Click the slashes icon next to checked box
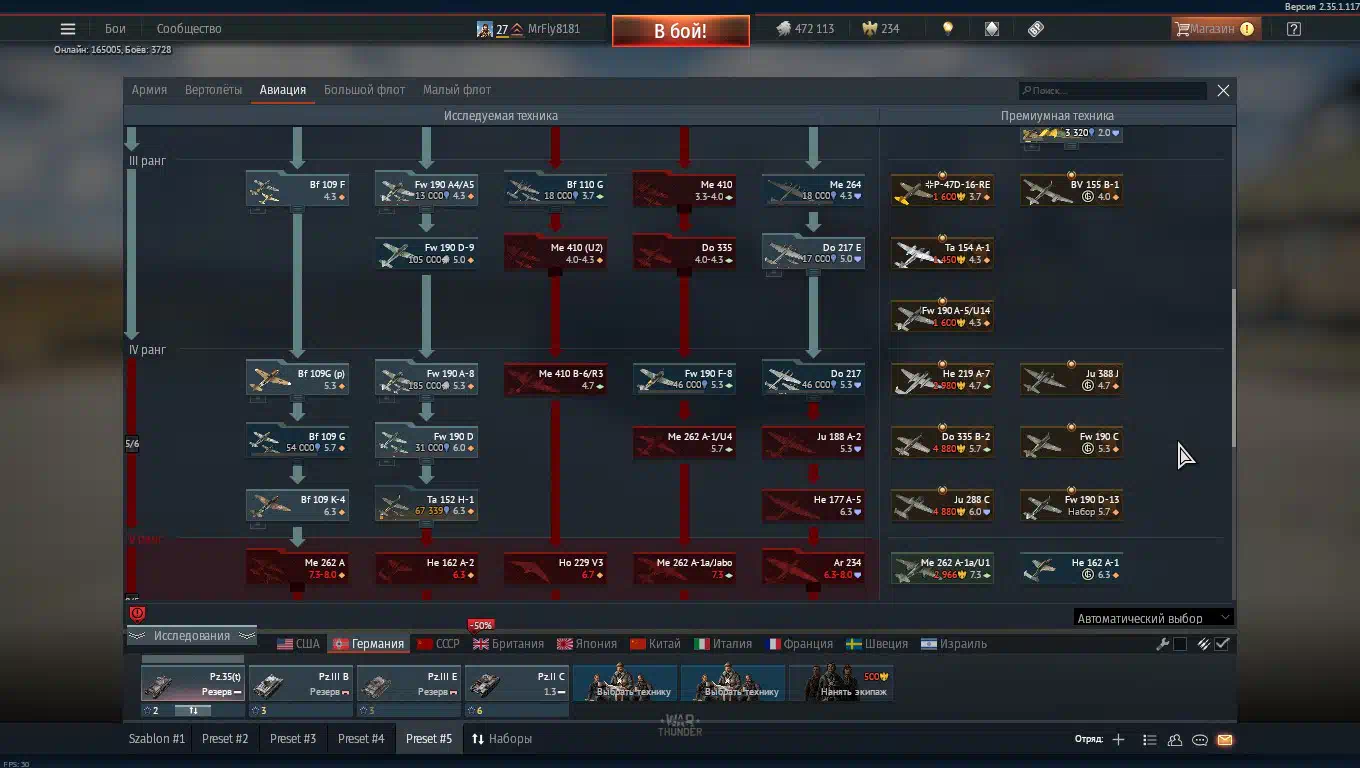The width and height of the screenshot is (1360, 768). click(1204, 644)
